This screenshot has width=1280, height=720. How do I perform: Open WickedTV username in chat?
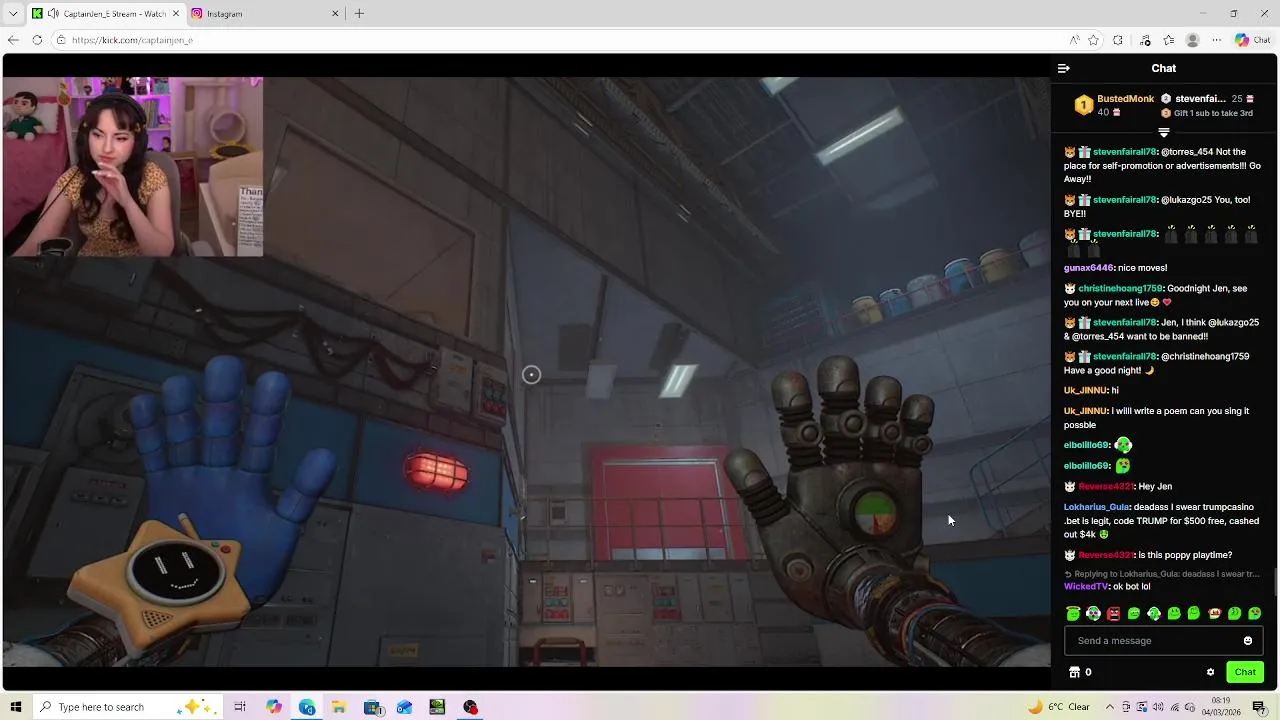tap(1086, 587)
